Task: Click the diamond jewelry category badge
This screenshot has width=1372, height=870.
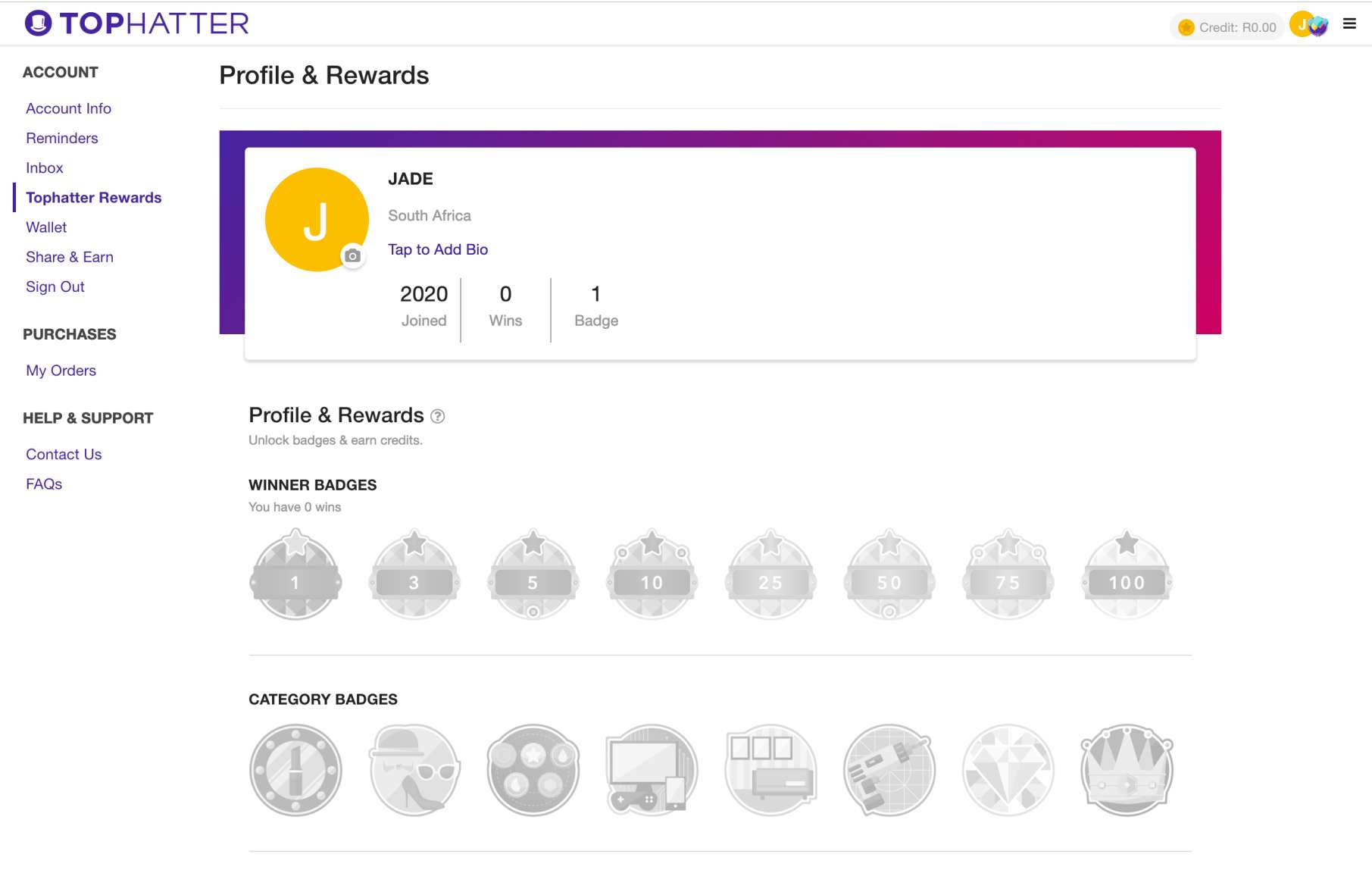Action: 1008,770
